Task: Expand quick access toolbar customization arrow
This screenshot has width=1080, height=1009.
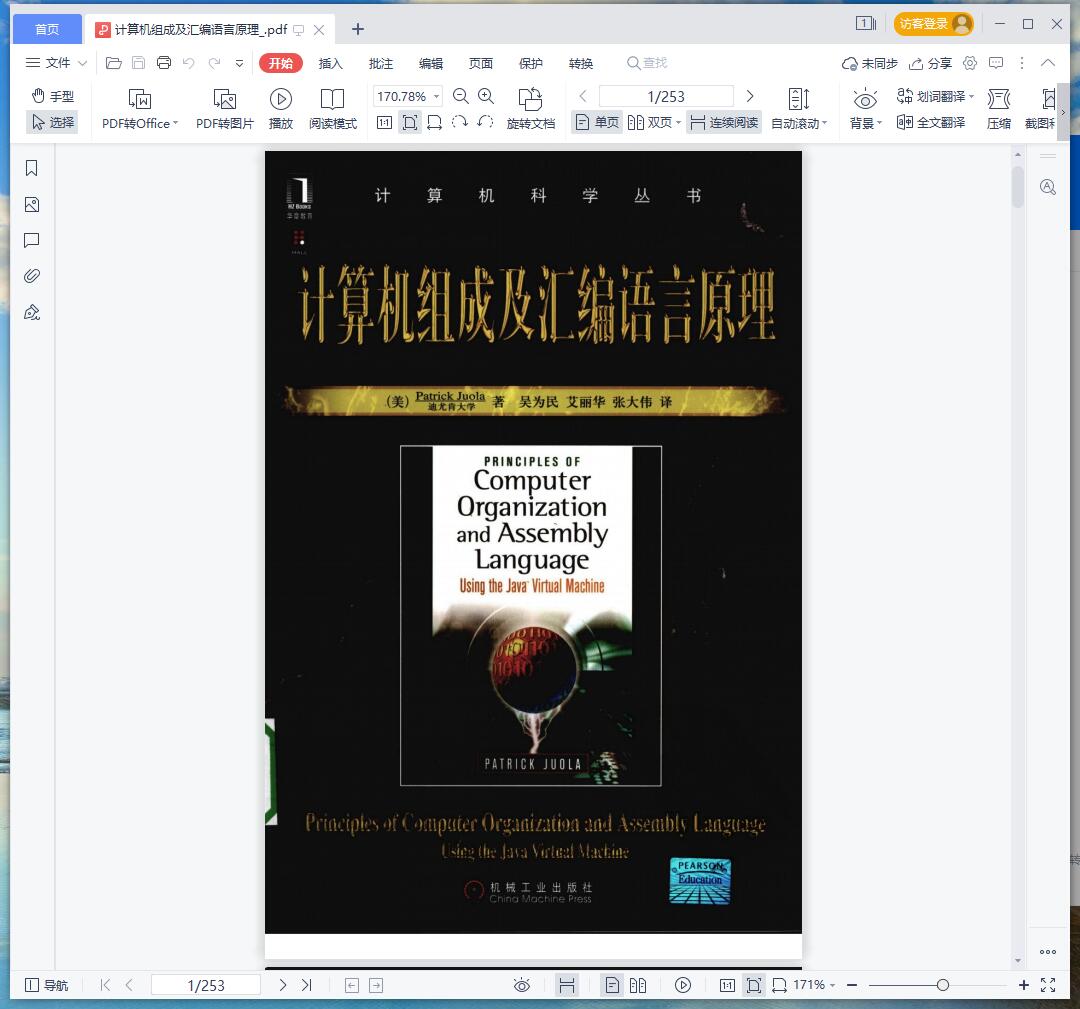Action: (x=239, y=63)
